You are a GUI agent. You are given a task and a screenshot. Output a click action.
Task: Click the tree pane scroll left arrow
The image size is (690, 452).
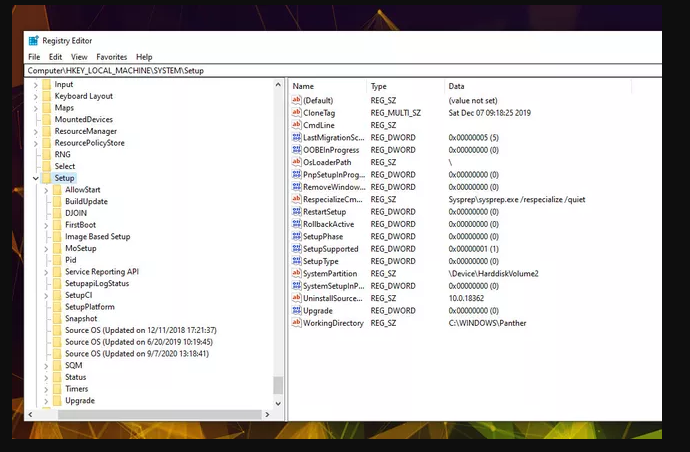pyautogui.click(x=30, y=414)
